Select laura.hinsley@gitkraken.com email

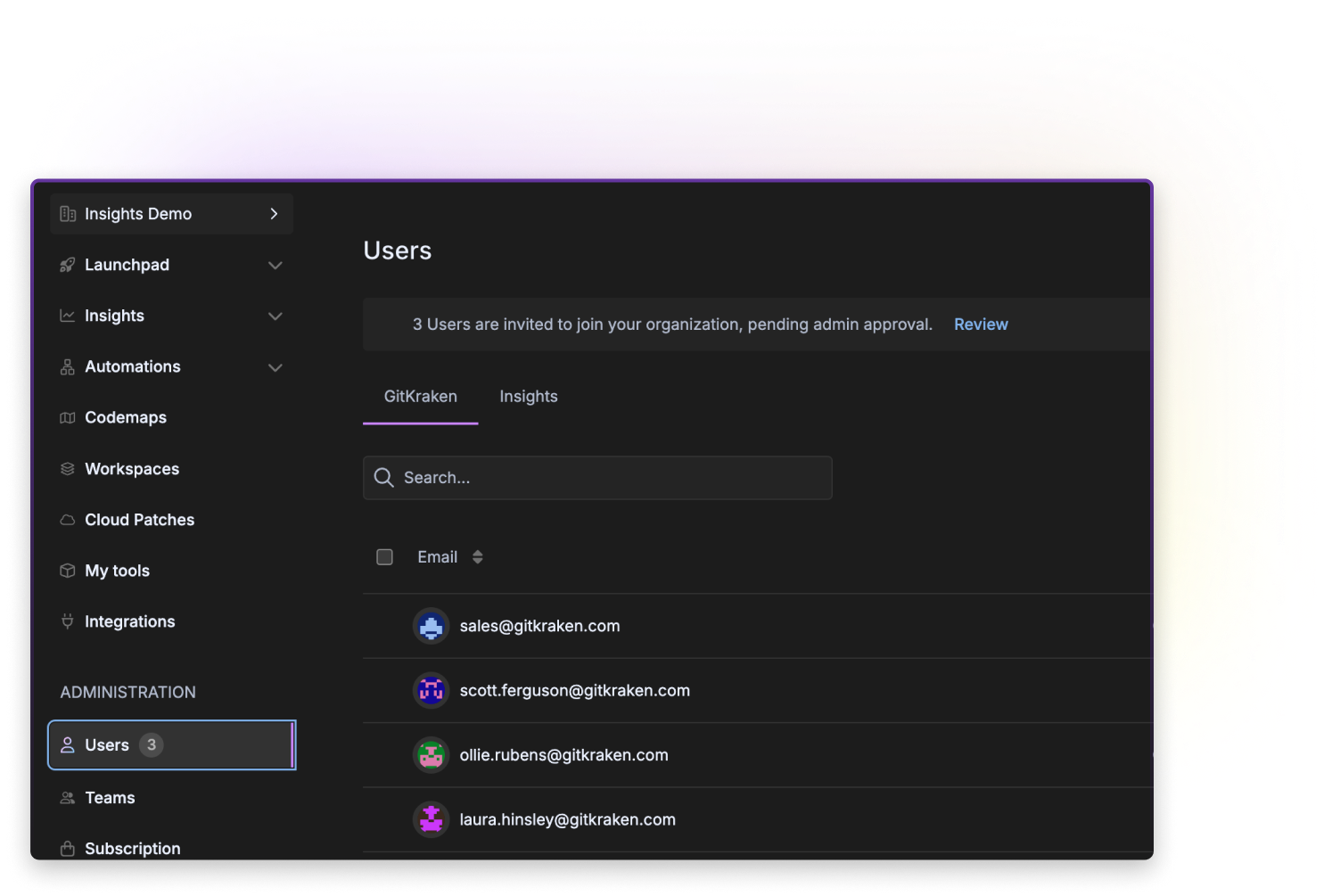pyautogui.click(x=567, y=819)
